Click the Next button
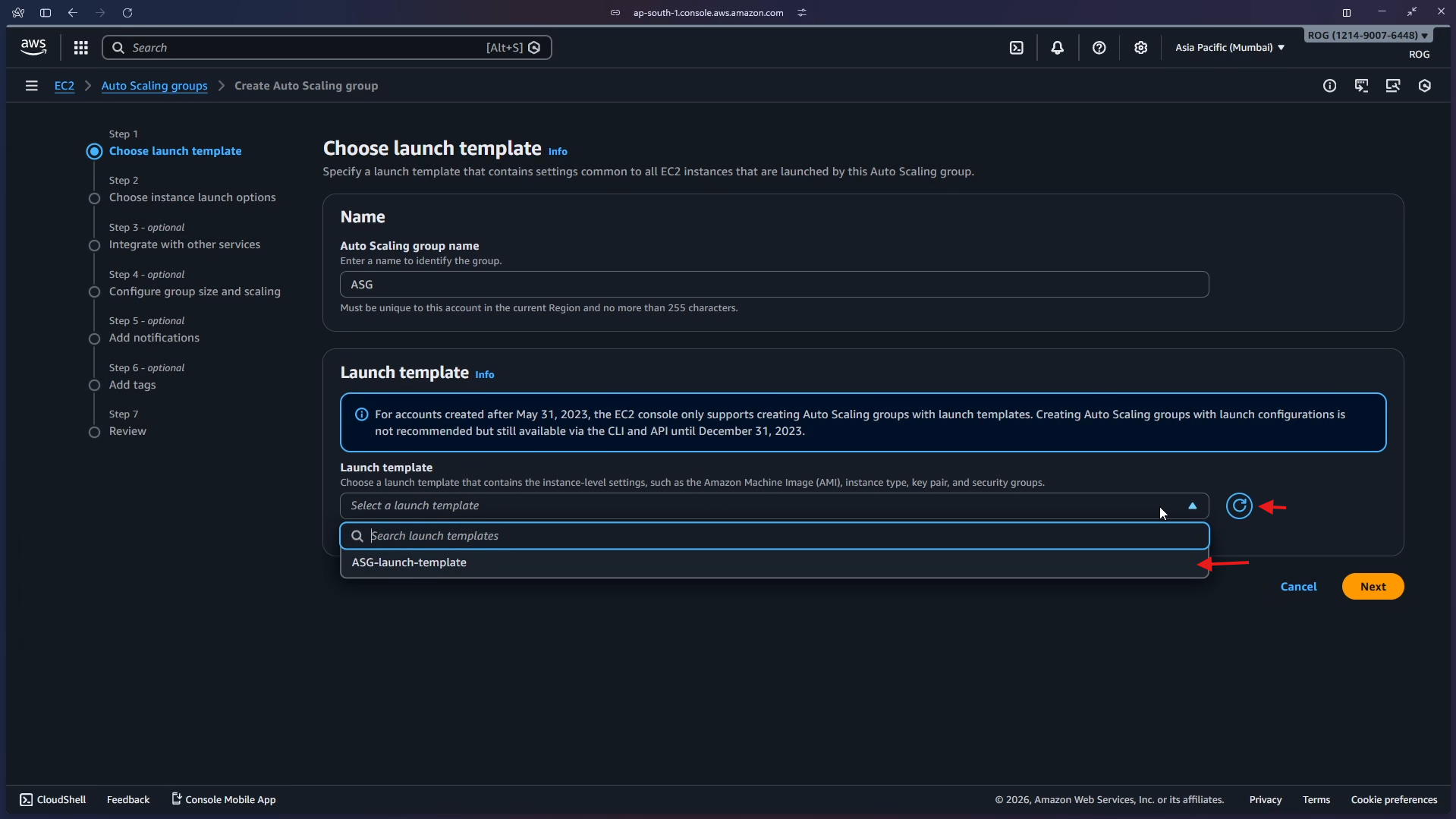Screen dimensions: 1456x819 (1373, 586)
